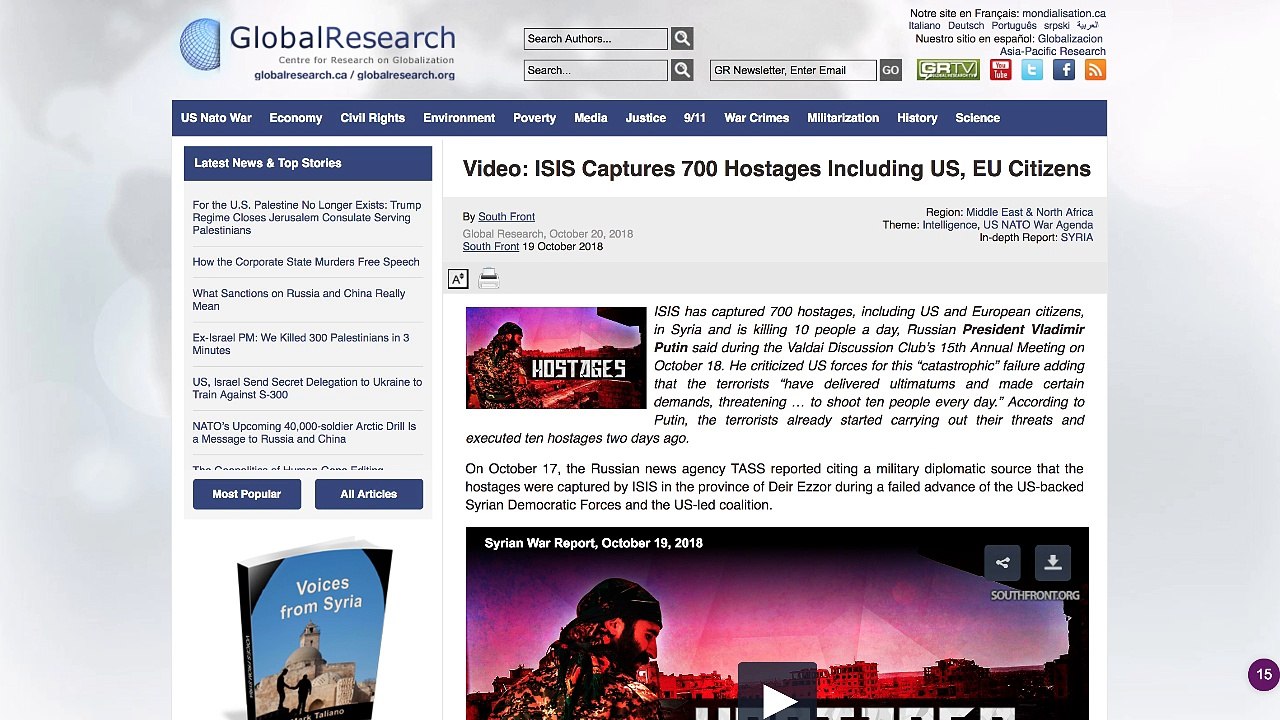Screen dimensions: 1280x720
Task: Click the Globalizacion Spanish site link
Action: [1070, 39]
